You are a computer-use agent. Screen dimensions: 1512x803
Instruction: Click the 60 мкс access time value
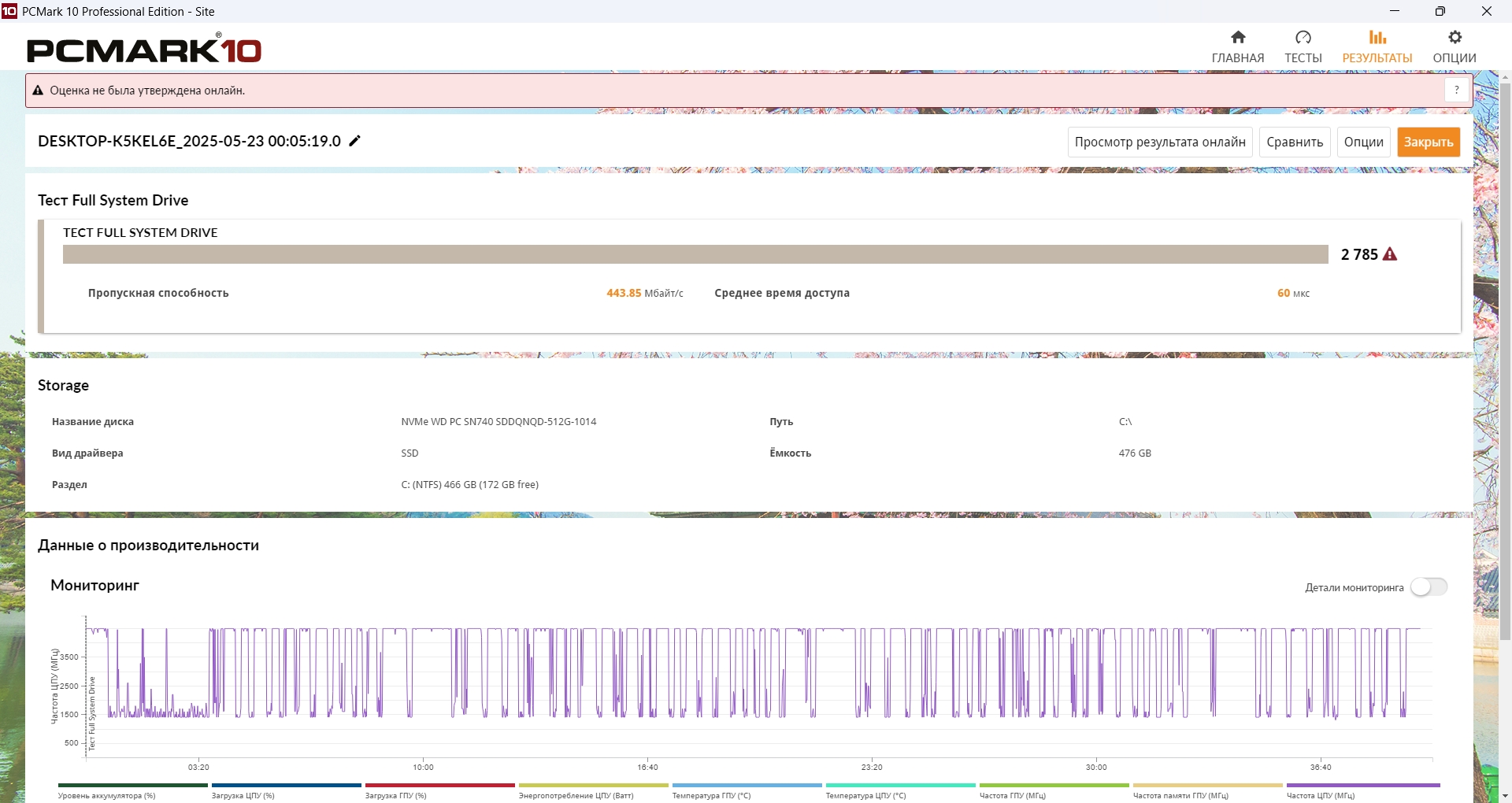coord(1293,293)
